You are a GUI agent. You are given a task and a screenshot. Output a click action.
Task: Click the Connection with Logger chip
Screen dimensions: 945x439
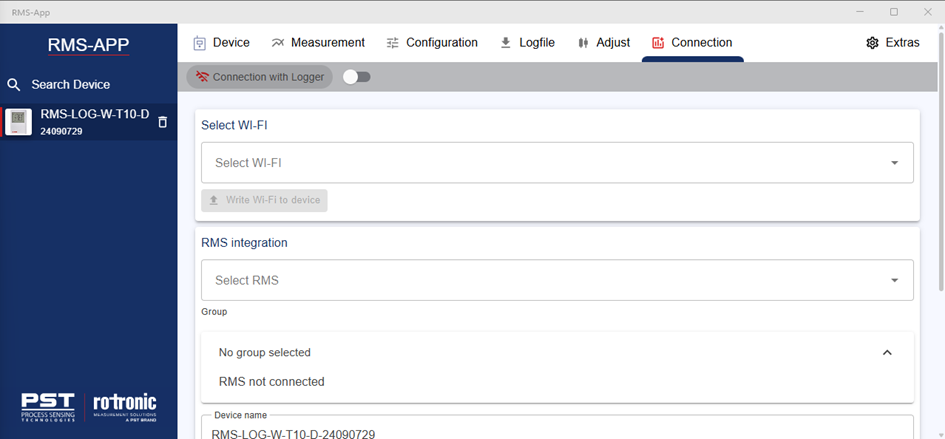259,77
